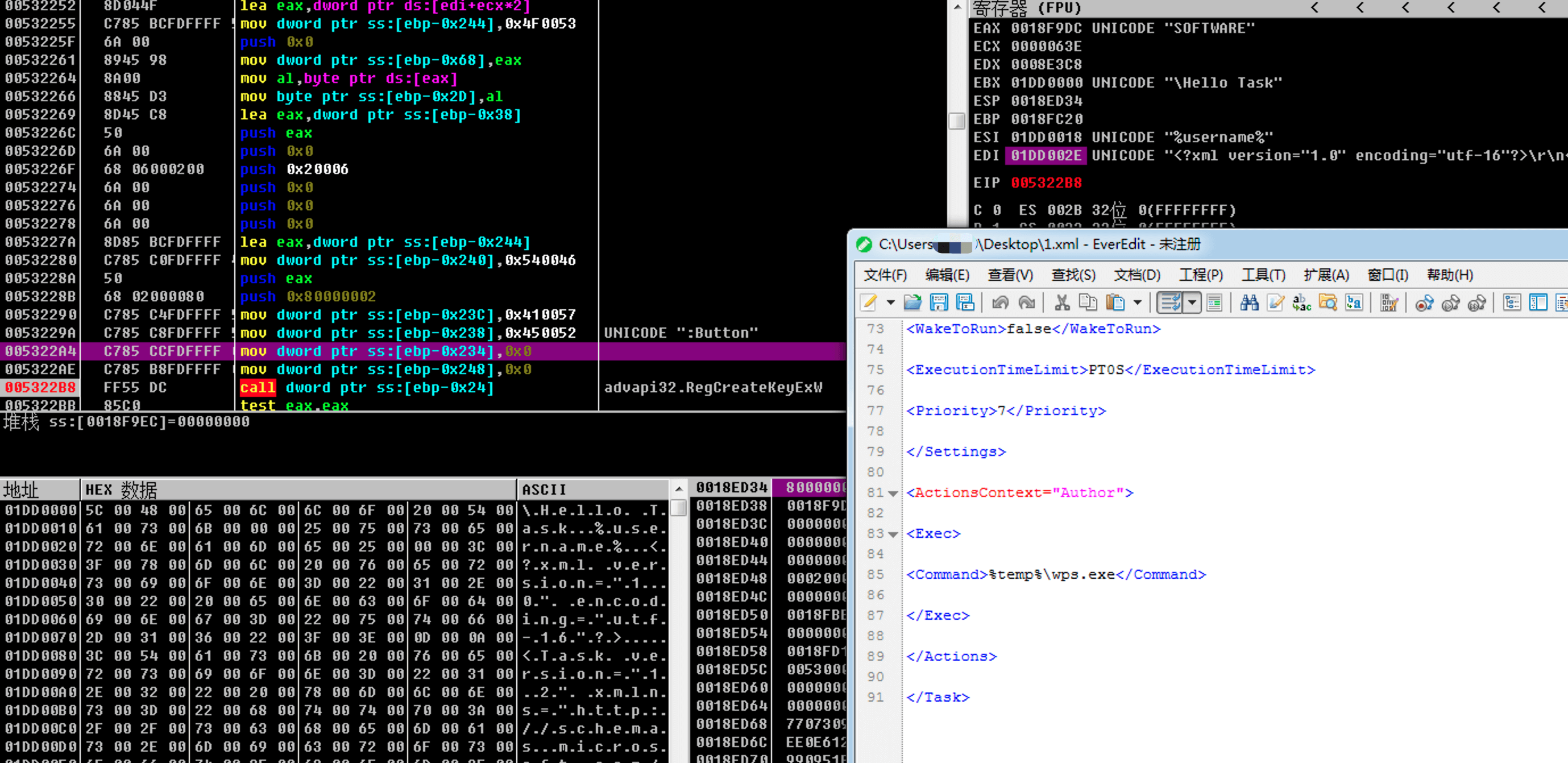Click the Find in Files icon

[1328, 302]
